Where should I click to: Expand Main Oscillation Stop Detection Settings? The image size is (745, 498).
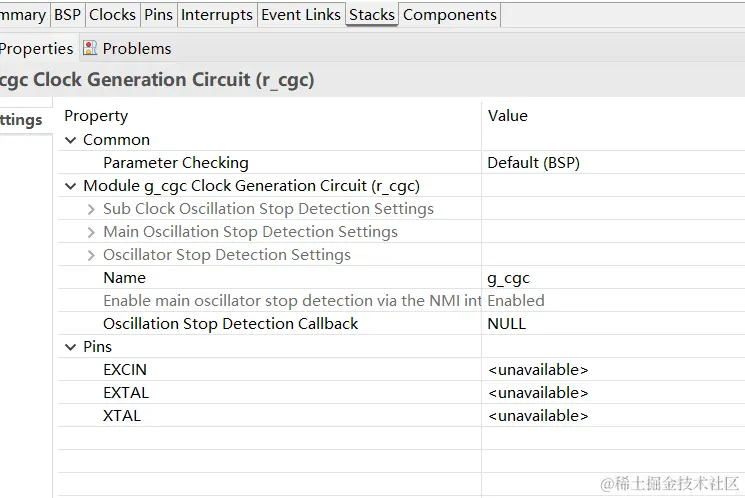click(x=91, y=232)
